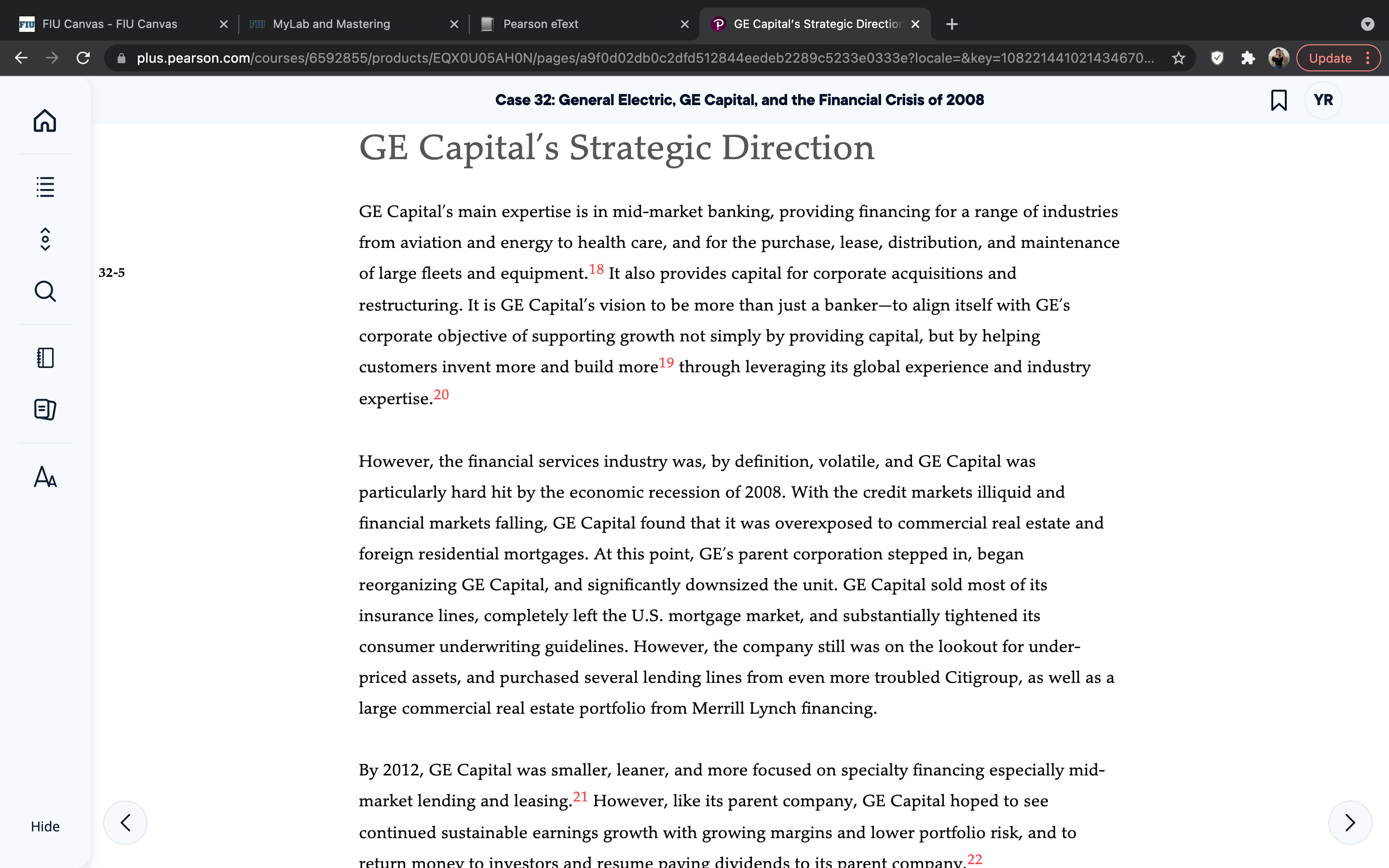This screenshot has height=868, width=1389.
Task: Open the text size display settings icon
Action: 45,476
